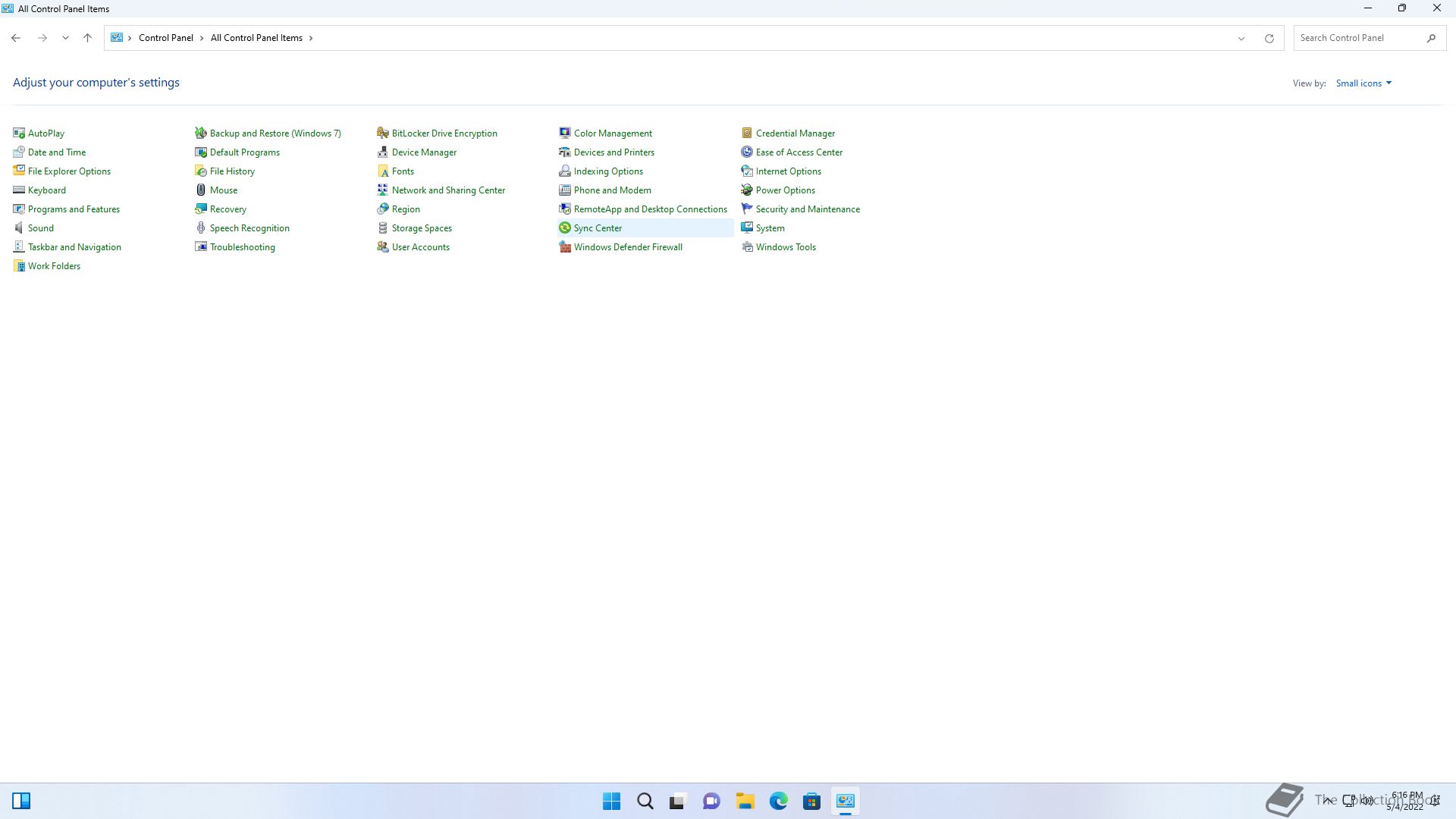Click the Ease of Access Center icon
1456x819 pixels.
click(747, 152)
